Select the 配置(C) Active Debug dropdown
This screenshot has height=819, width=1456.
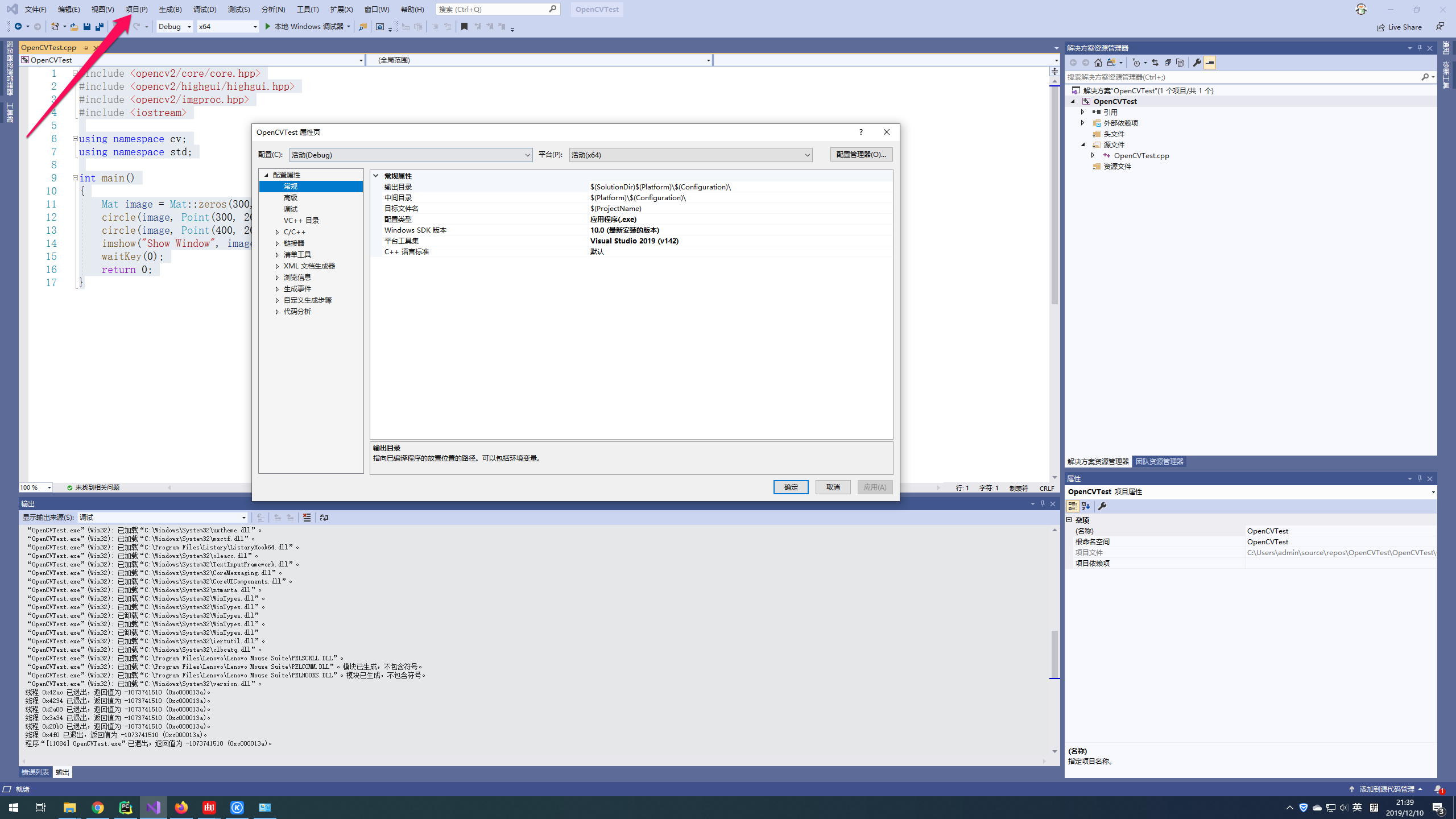408,154
